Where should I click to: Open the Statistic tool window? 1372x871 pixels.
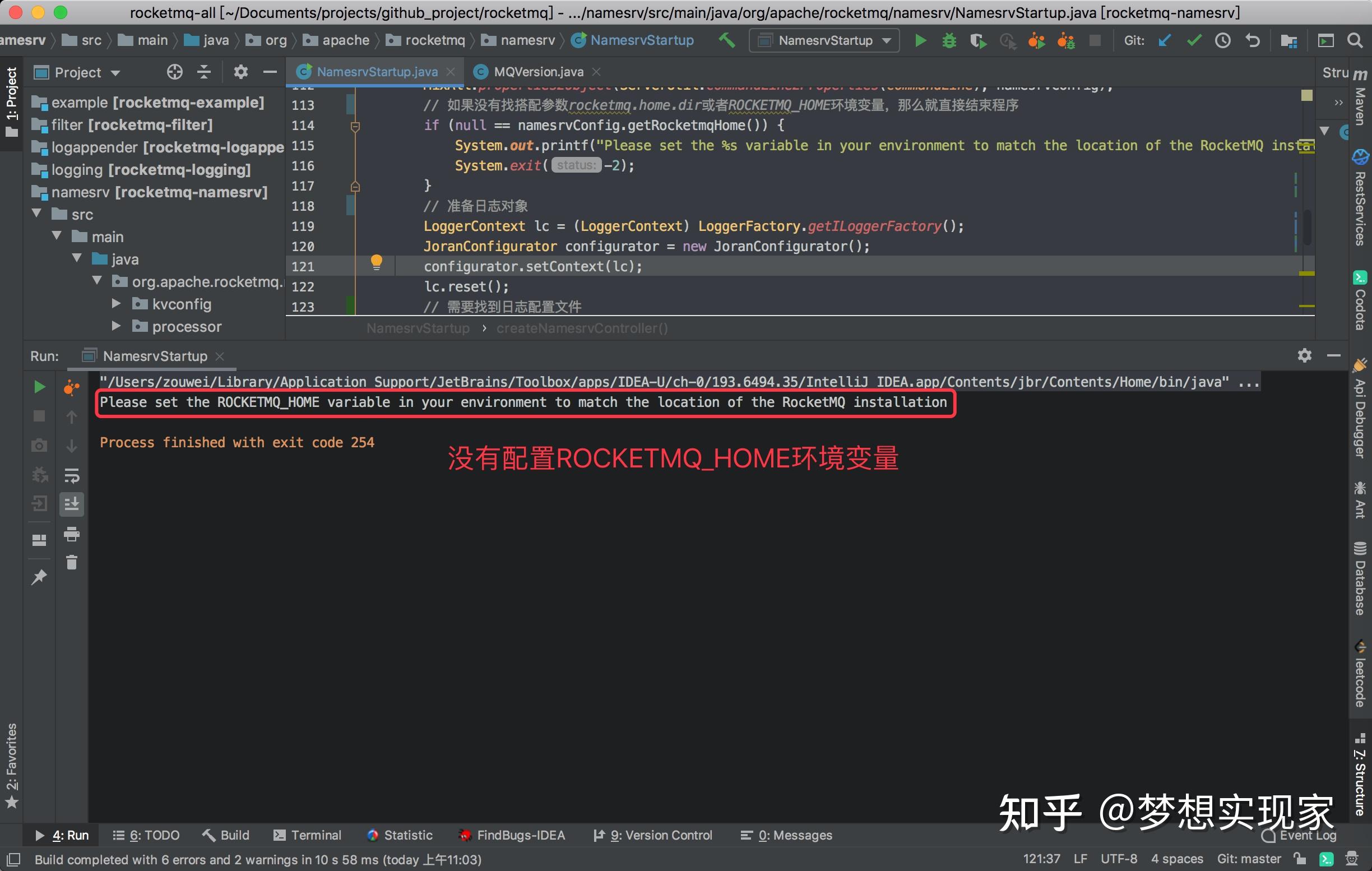pyautogui.click(x=400, y=835)
